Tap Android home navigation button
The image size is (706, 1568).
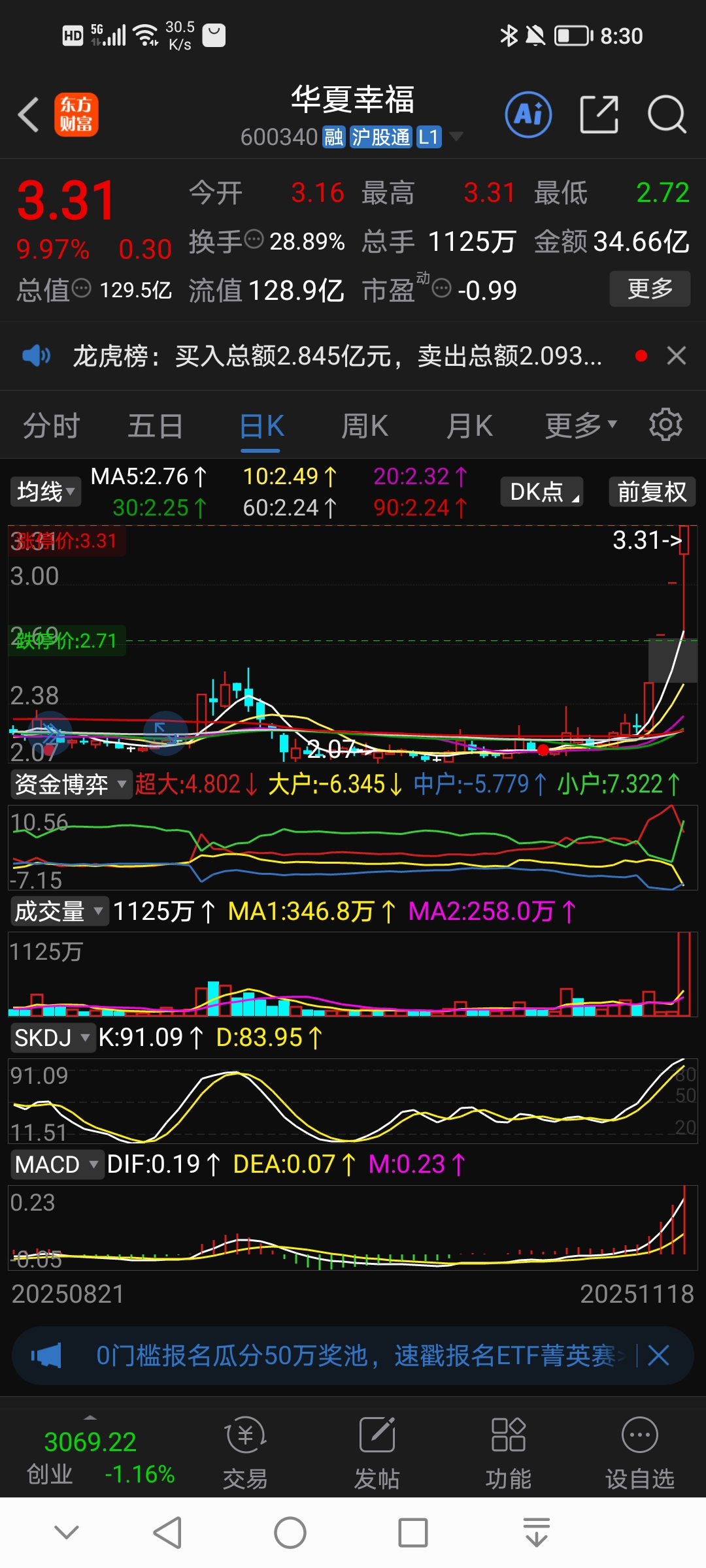[290, 1533]
